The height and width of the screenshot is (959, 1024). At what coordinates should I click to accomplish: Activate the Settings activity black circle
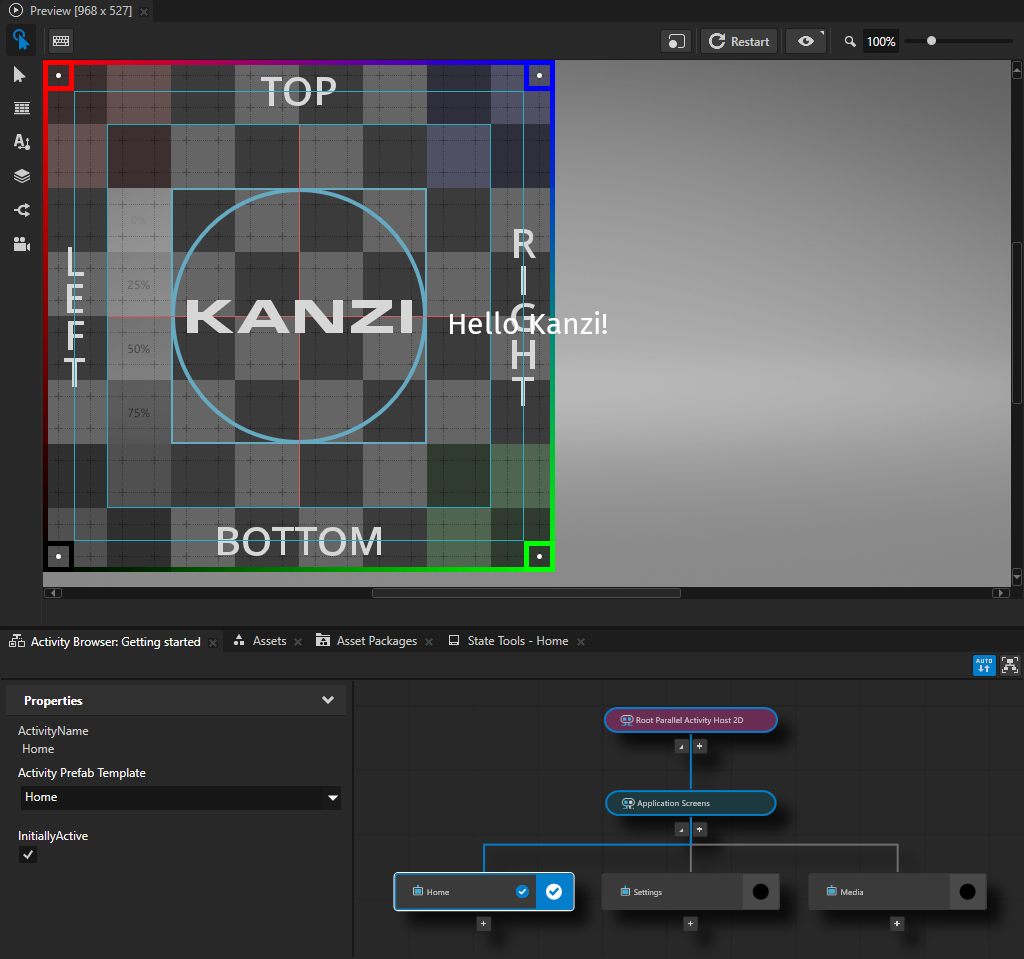click(760, 892)
